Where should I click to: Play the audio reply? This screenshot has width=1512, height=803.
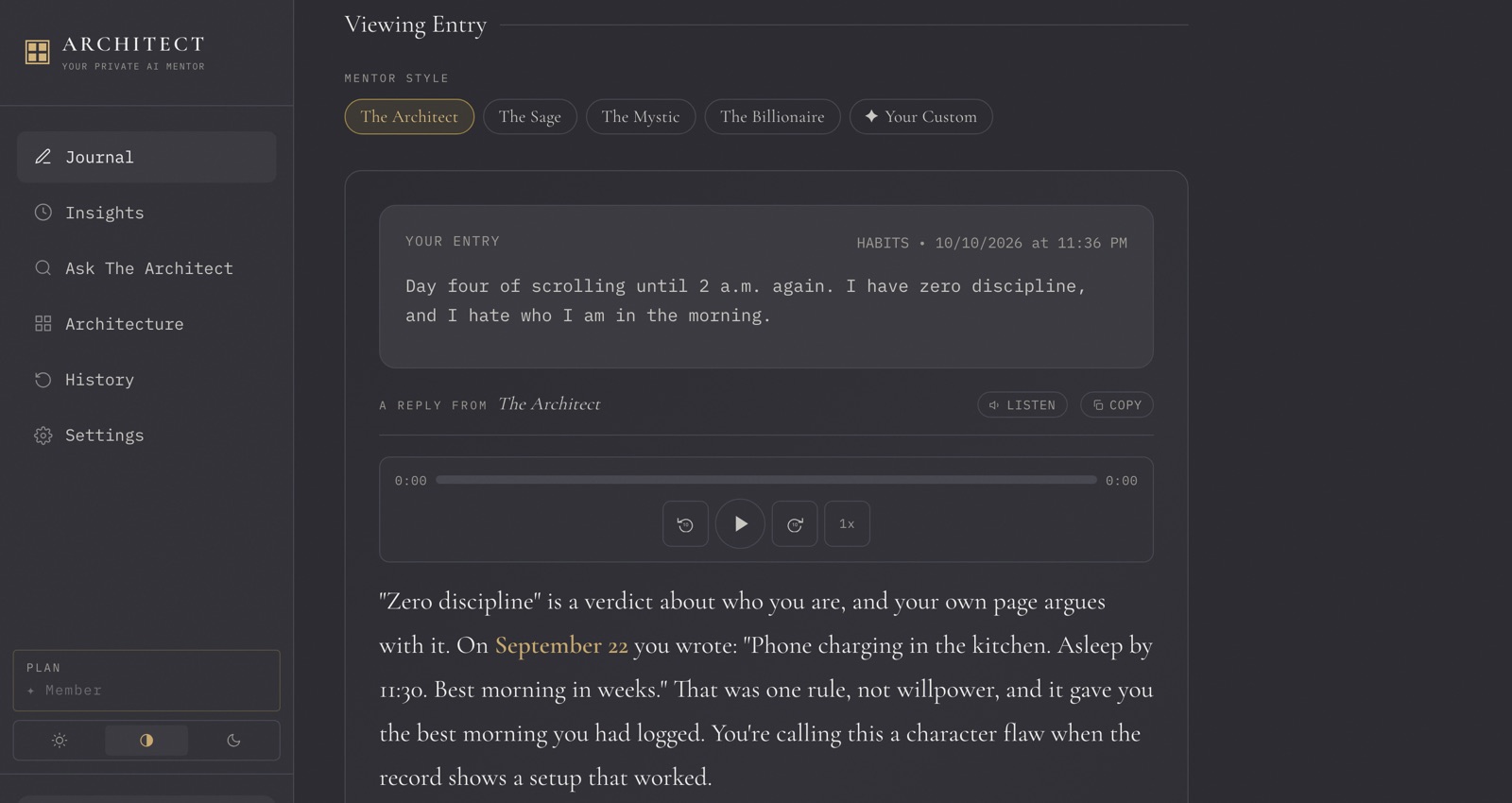tap(740, 523)
